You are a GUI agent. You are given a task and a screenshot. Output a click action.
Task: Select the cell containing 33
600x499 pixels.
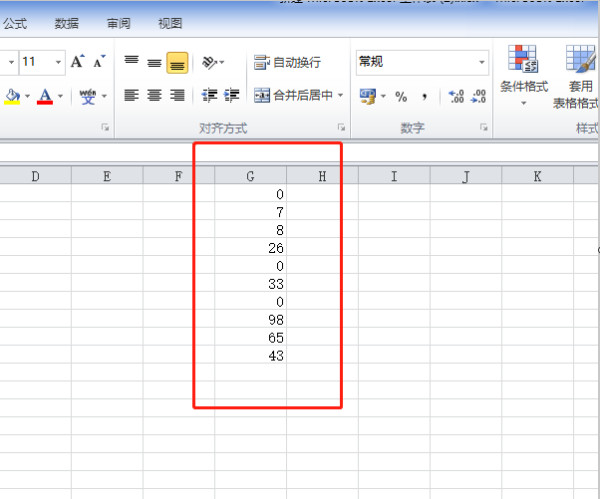250,284
